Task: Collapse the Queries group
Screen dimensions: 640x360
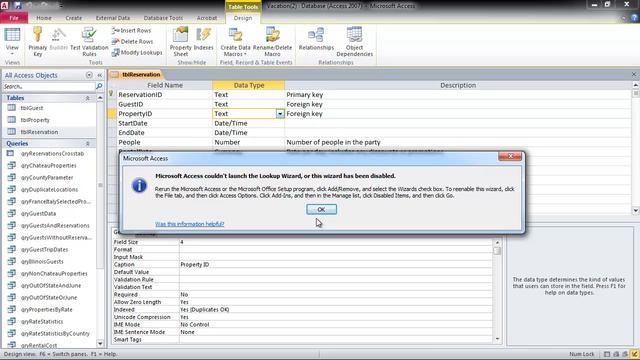Action: pyautogui.click(x=87, y=144)
